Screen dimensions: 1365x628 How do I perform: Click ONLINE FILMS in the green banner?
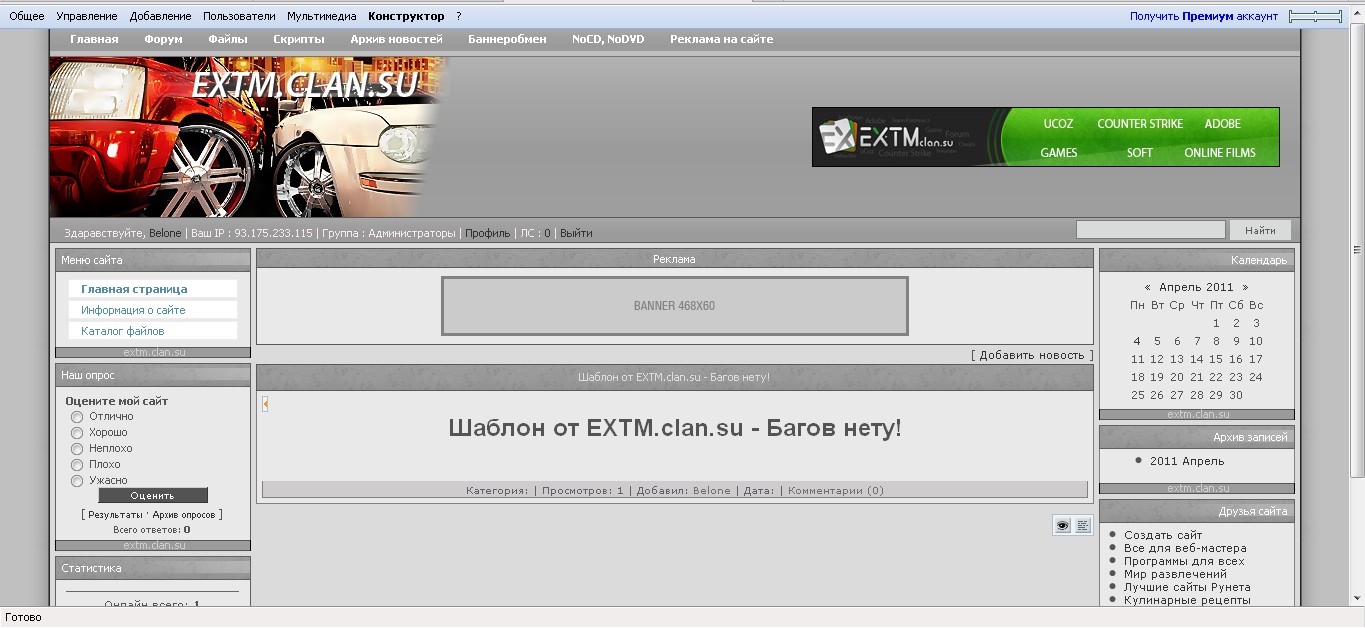(x=1220, y=153)
